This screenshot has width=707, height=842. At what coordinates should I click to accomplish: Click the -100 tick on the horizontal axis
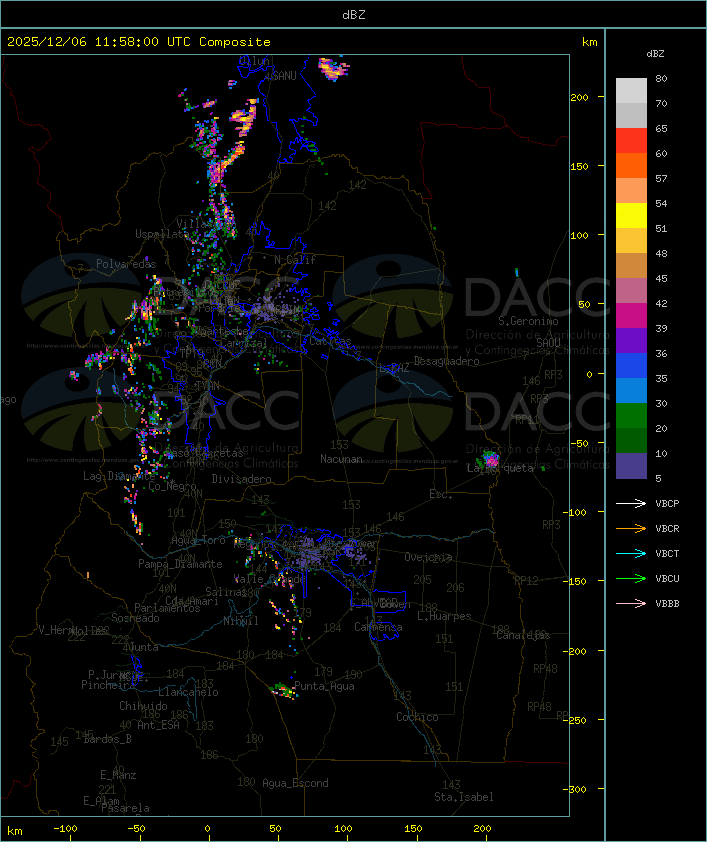[65, 829]
